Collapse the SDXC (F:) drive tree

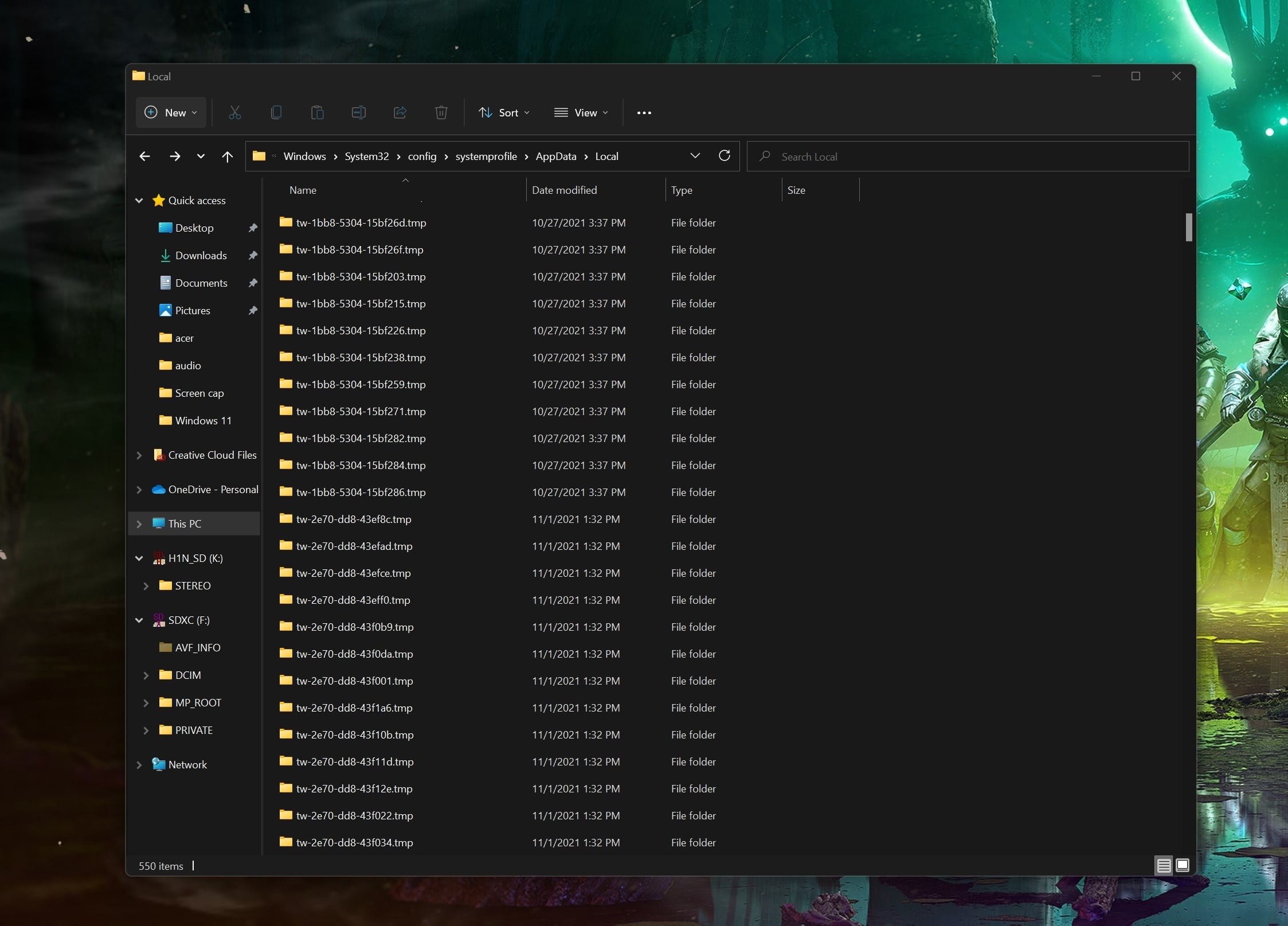click(x=139, y=620)
